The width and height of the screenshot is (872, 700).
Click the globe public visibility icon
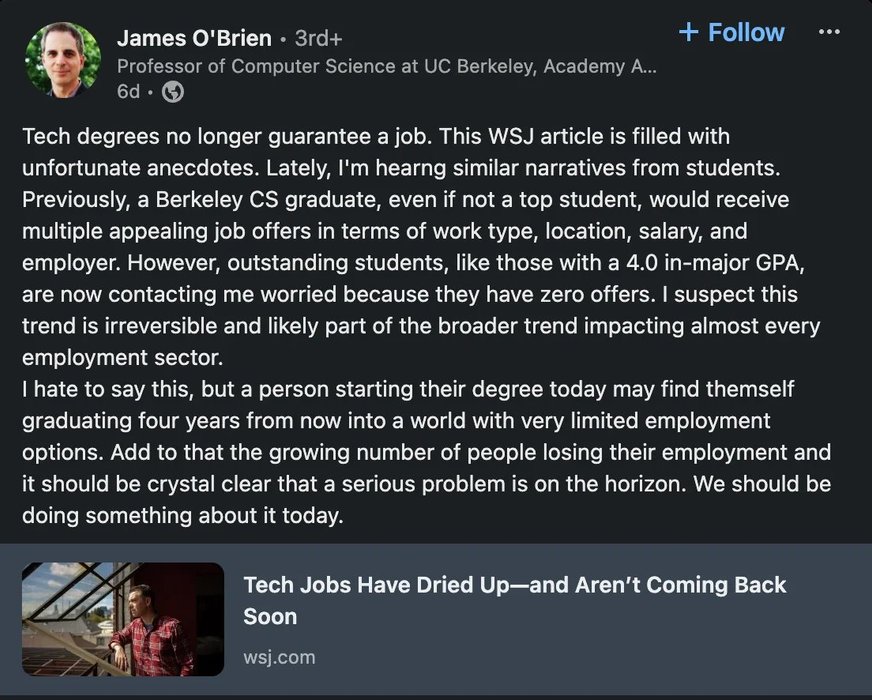[173, 93]
